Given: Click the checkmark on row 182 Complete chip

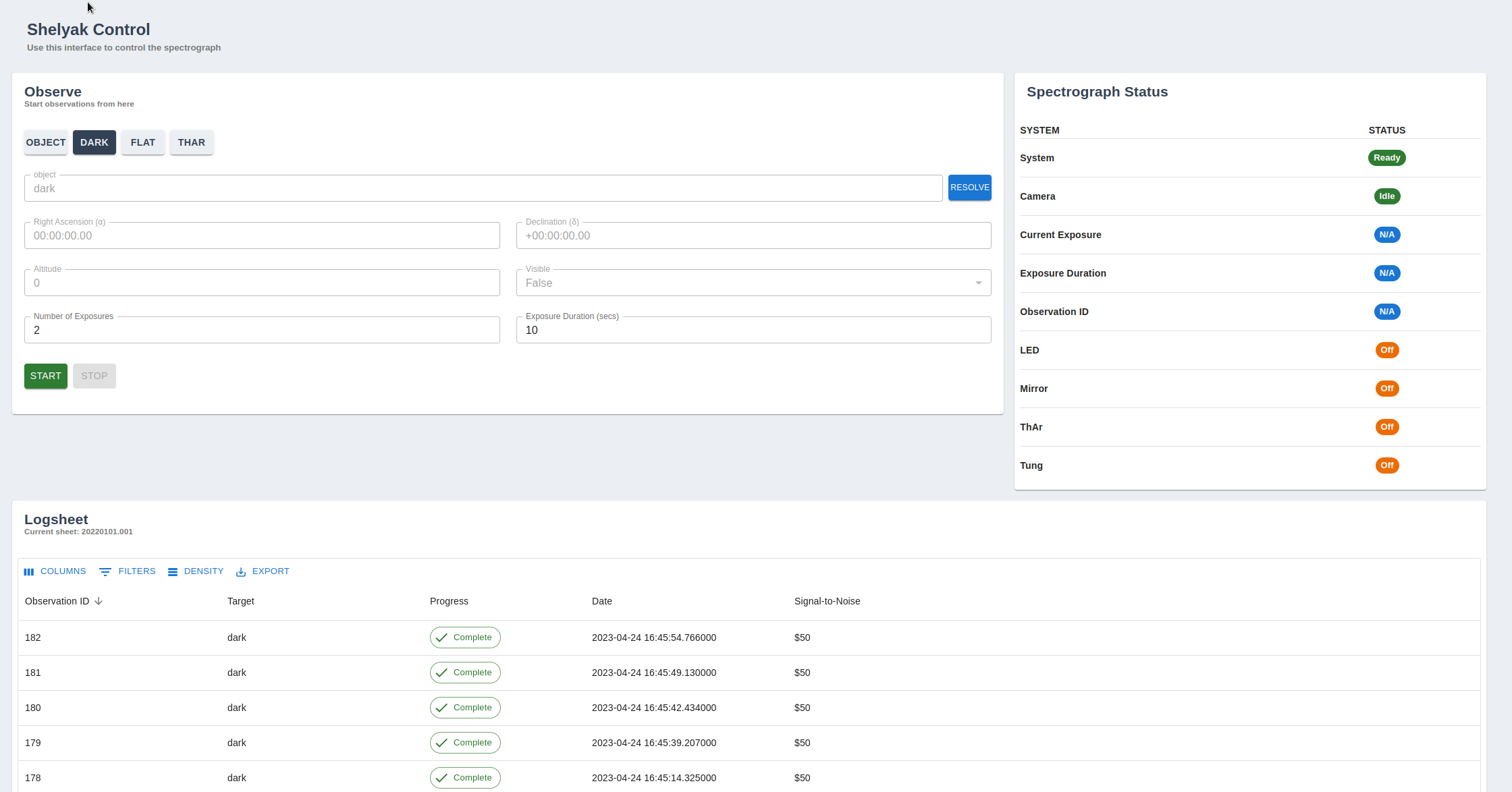Looking at the screenshot, I should tap(442, 638).
